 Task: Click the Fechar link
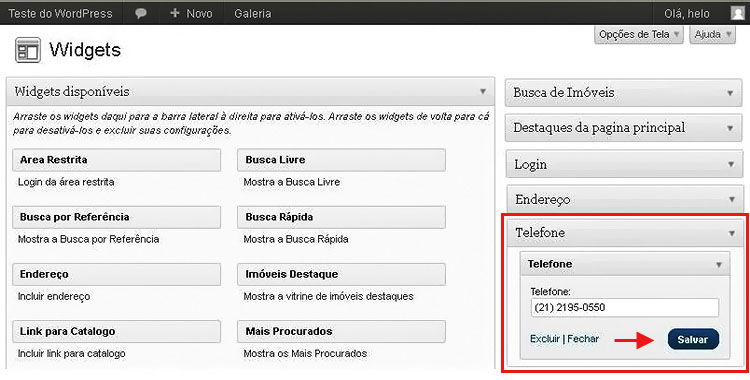(583, 338)
